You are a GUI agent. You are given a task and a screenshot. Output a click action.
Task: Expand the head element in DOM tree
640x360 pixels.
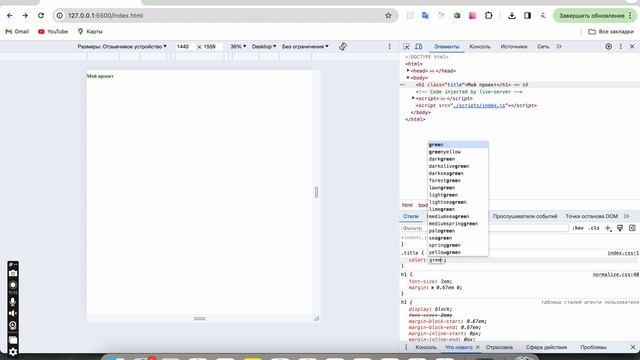(x=408, y=71)
